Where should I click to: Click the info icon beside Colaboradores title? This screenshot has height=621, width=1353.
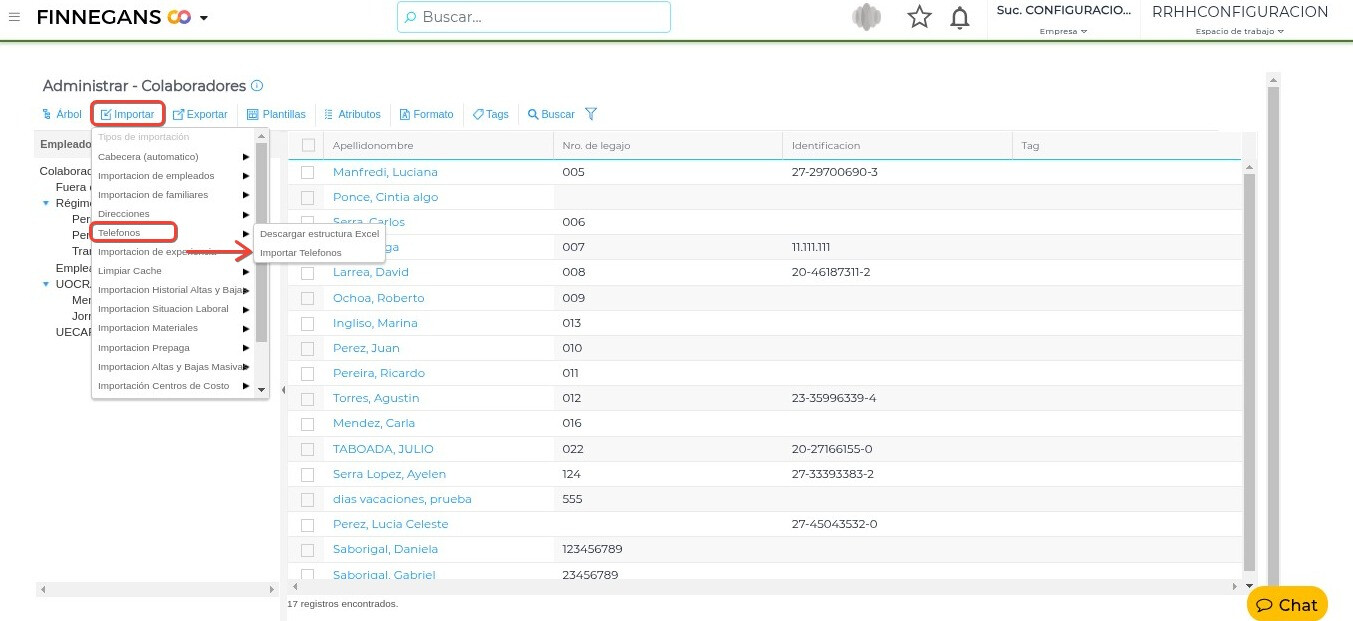point(257,86)
